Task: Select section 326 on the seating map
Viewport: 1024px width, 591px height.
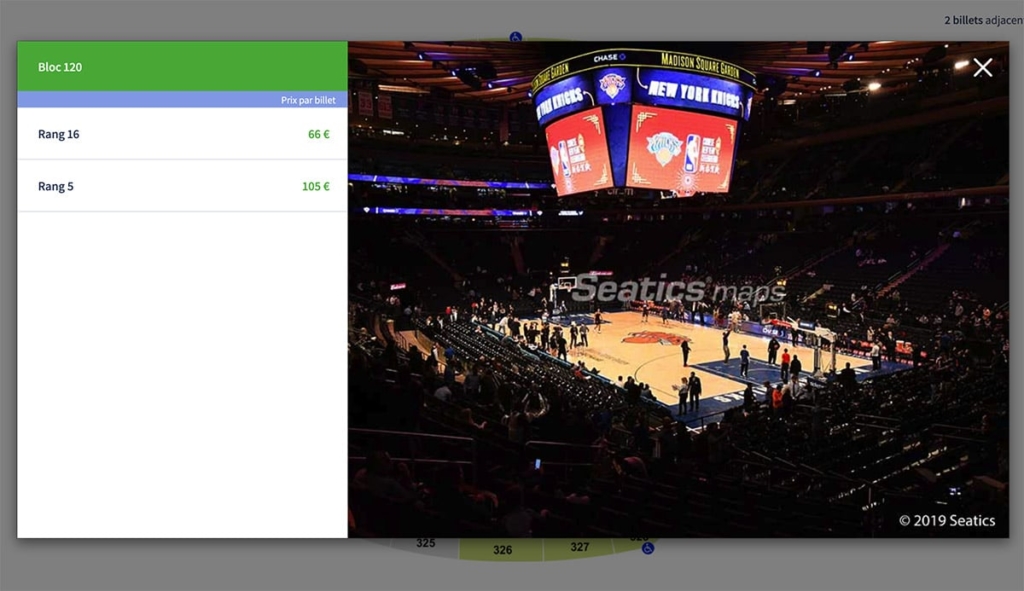Action: 503,549
